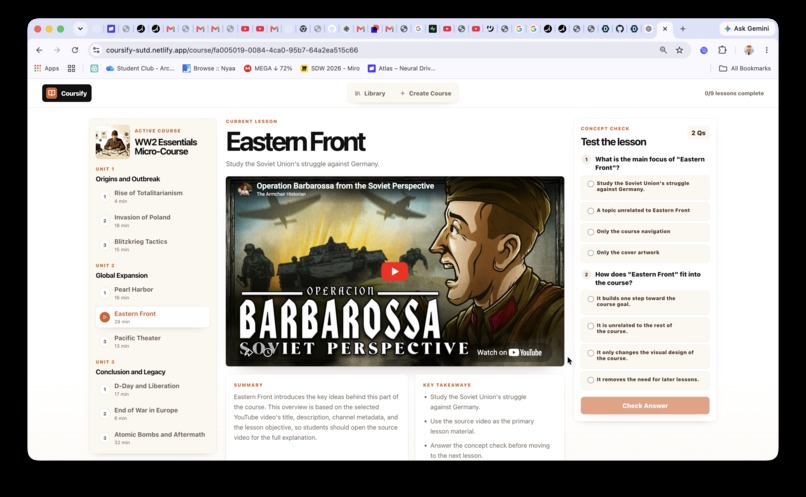Click the Chrome profile avatar
806x497 pixels.
tap(749, 50)
